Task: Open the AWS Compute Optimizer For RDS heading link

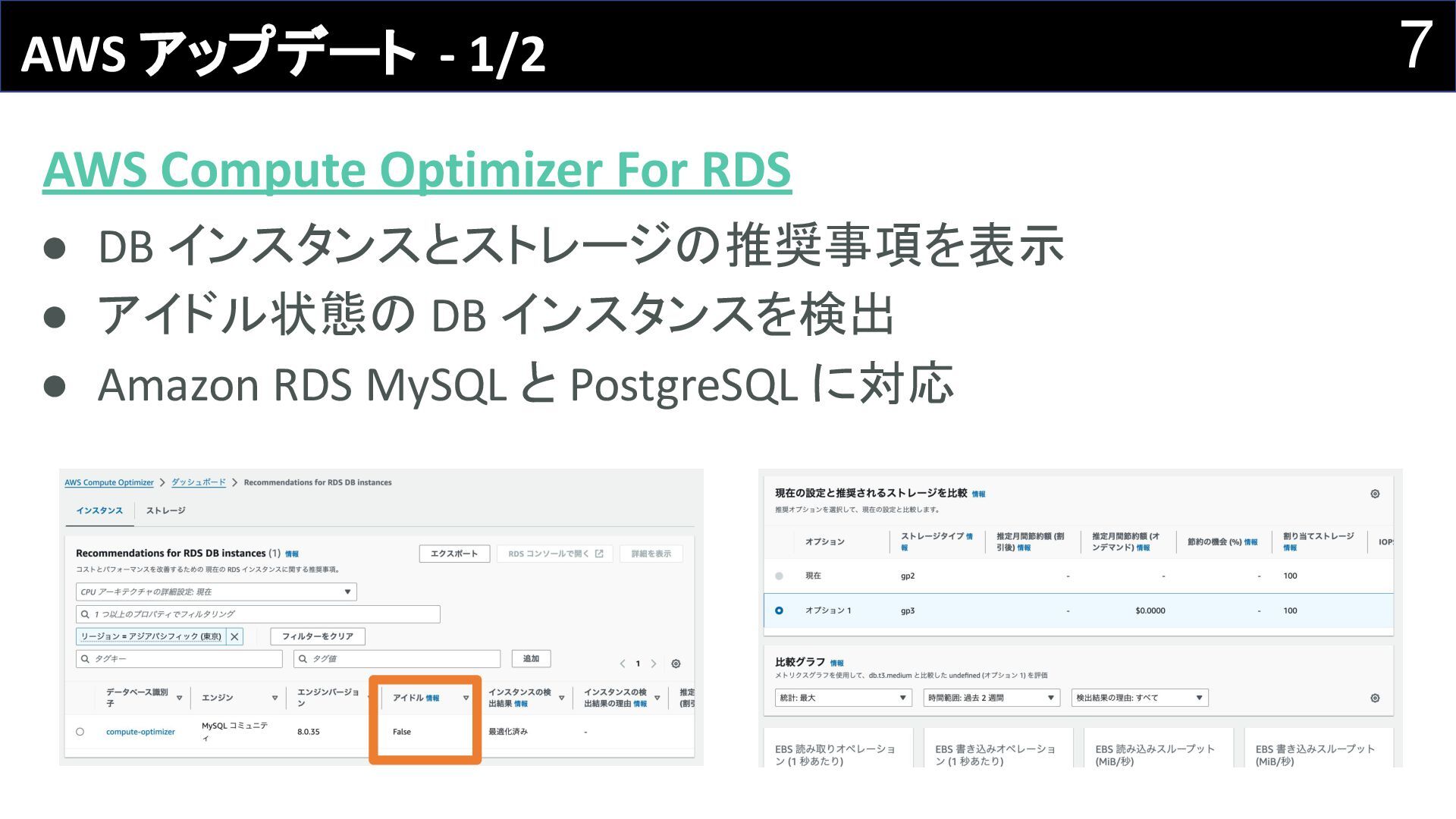Action: click(x=417, y=169)
